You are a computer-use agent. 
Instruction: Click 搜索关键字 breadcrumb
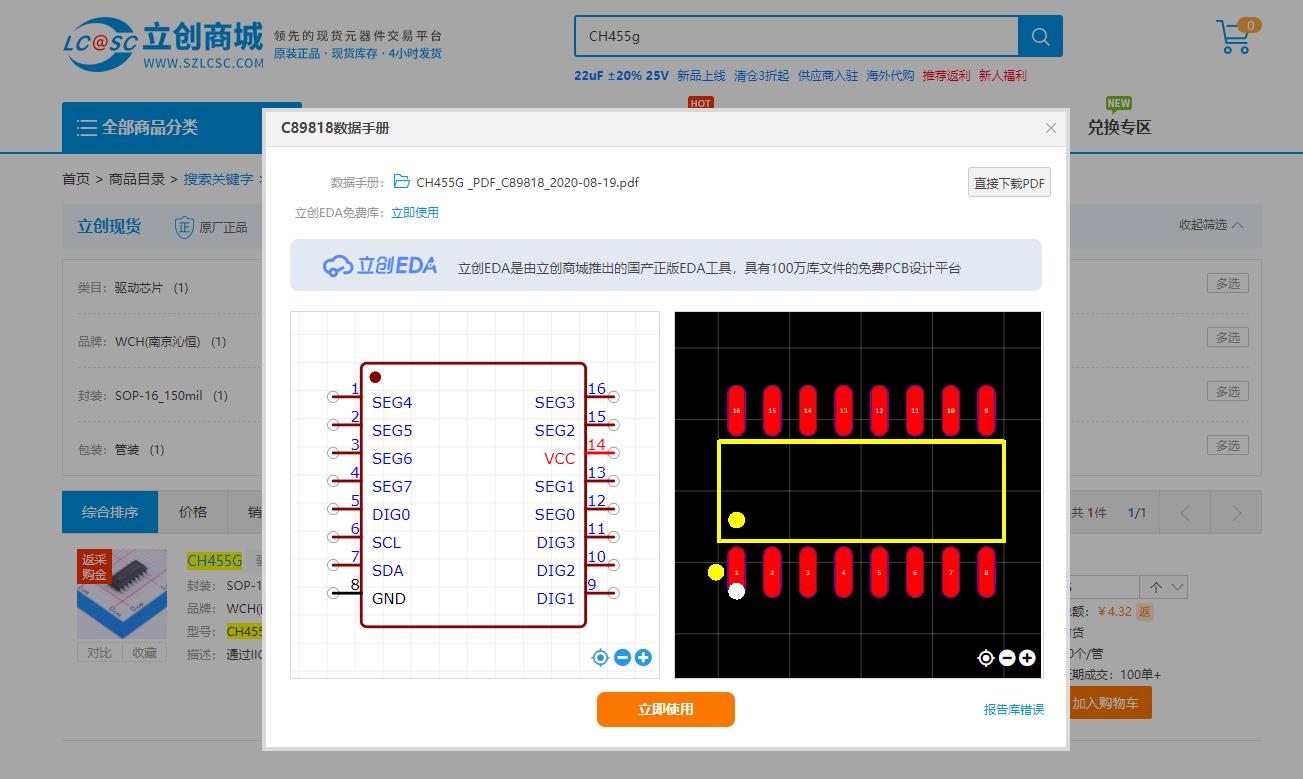(218, 179)
